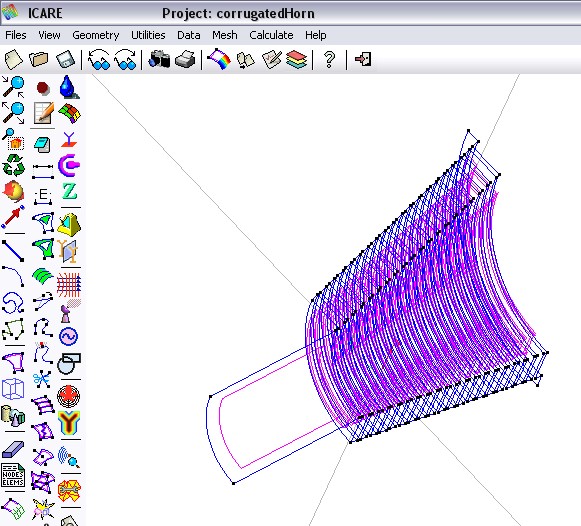Open the Calculate menu
Screen dimensions: 581x526
tap(271, 35)
